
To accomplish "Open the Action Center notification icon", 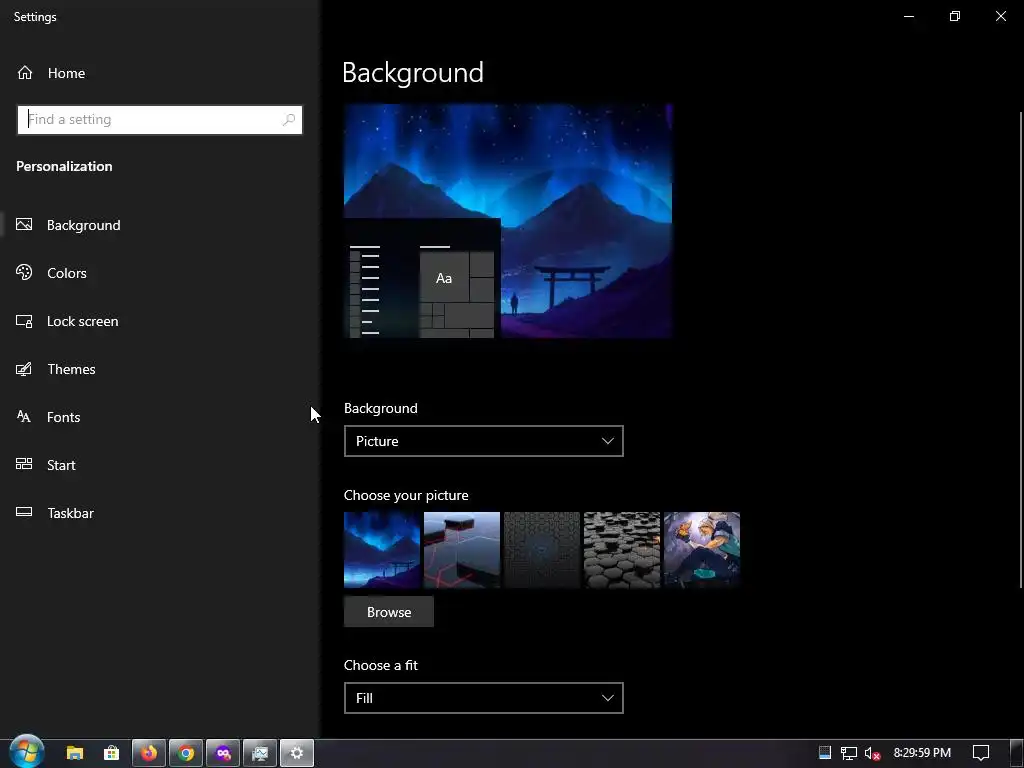I will coord(981,753).
